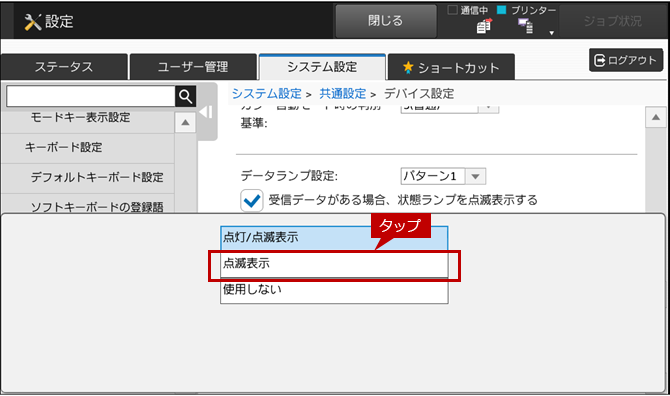The height and width of the screenshot is (396, 670).
Task: Follow the システム設定 breadcrumb link
Action: click(267, 94)
